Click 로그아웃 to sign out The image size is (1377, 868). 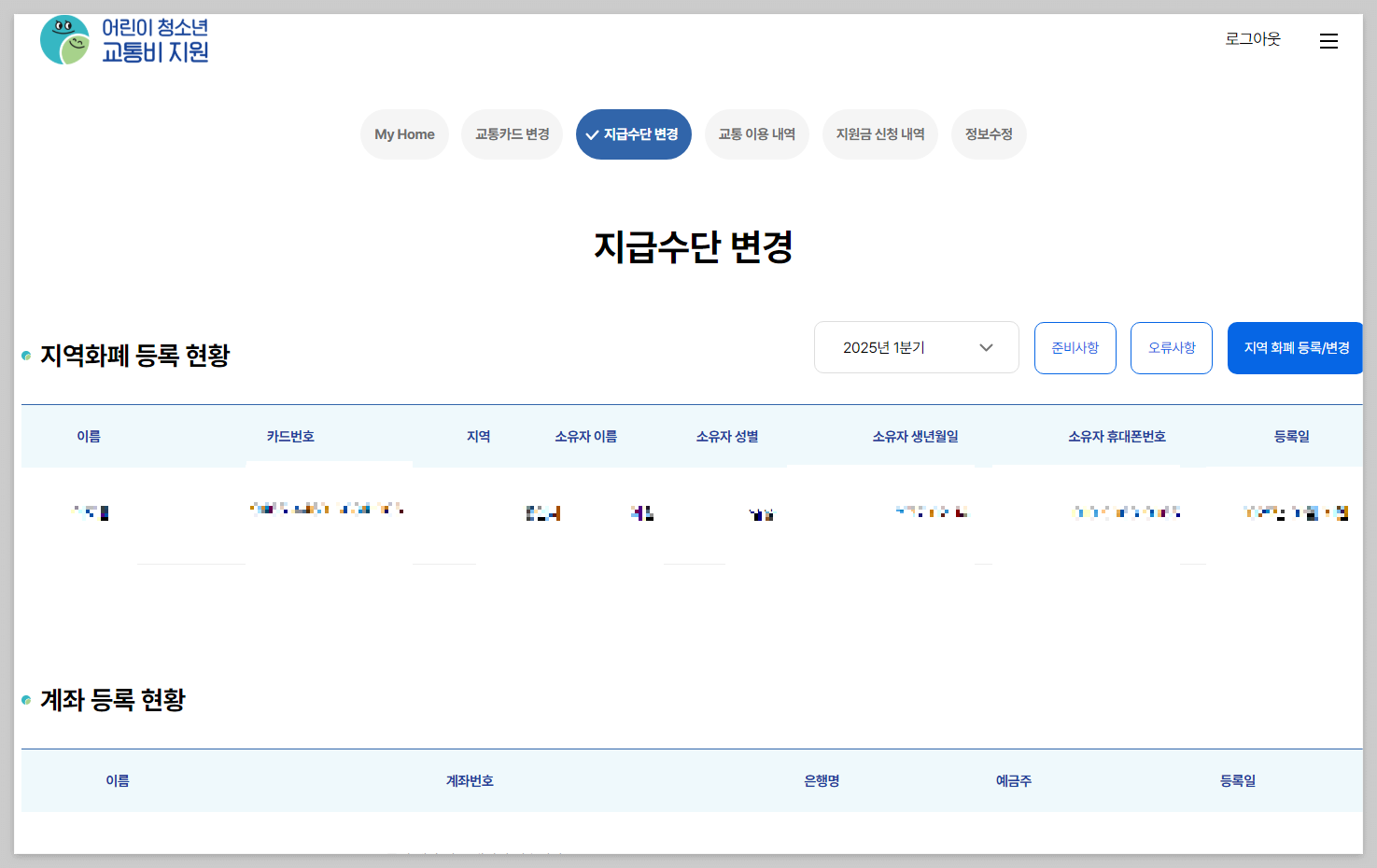click(x=1252, y=39)
